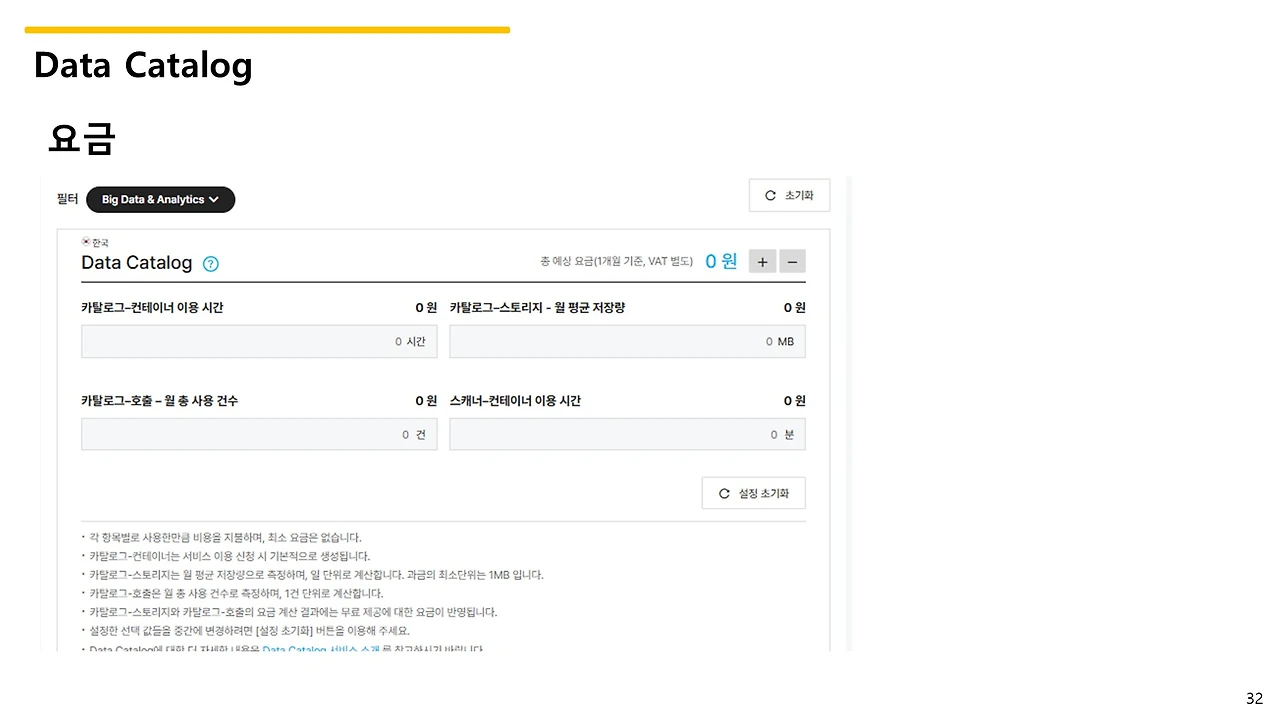Click the chevron arrow on the Big Data & Analytics pill

(x=214, y=199)
